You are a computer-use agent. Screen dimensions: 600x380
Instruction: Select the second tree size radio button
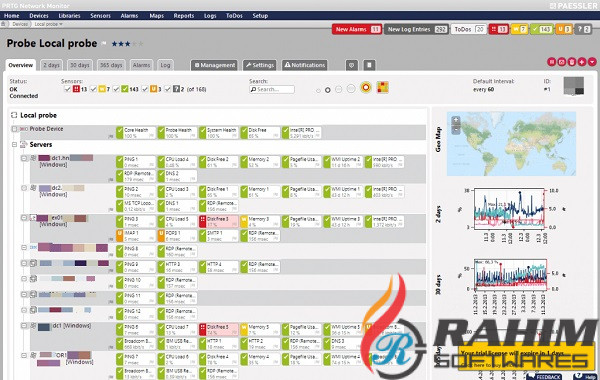point(328,90)
